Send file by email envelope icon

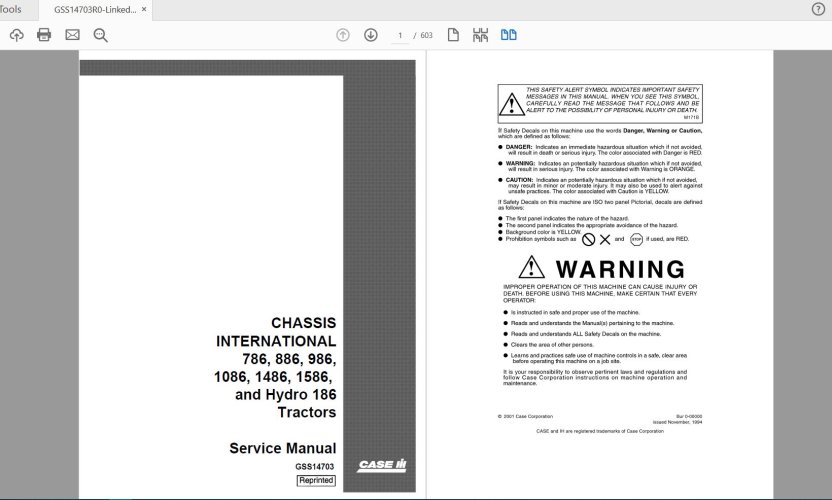[x=72, y=35]
